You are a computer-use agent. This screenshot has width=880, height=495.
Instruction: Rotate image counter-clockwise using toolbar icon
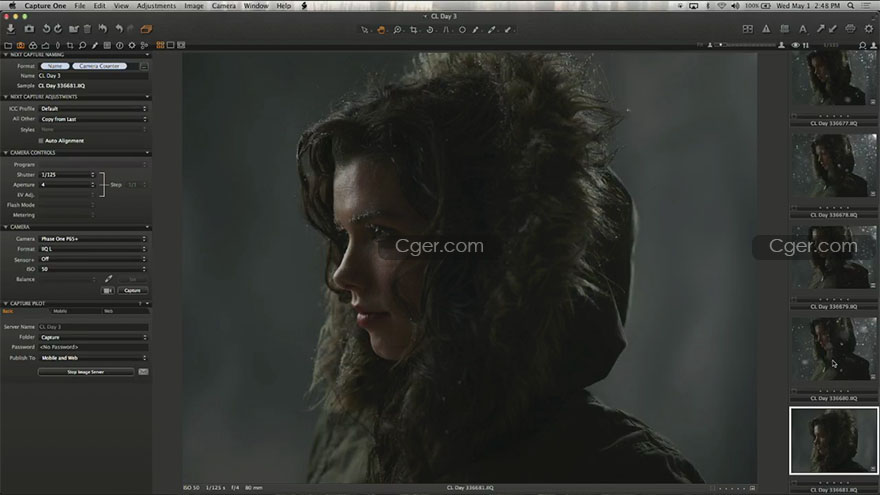coord(46,29)
